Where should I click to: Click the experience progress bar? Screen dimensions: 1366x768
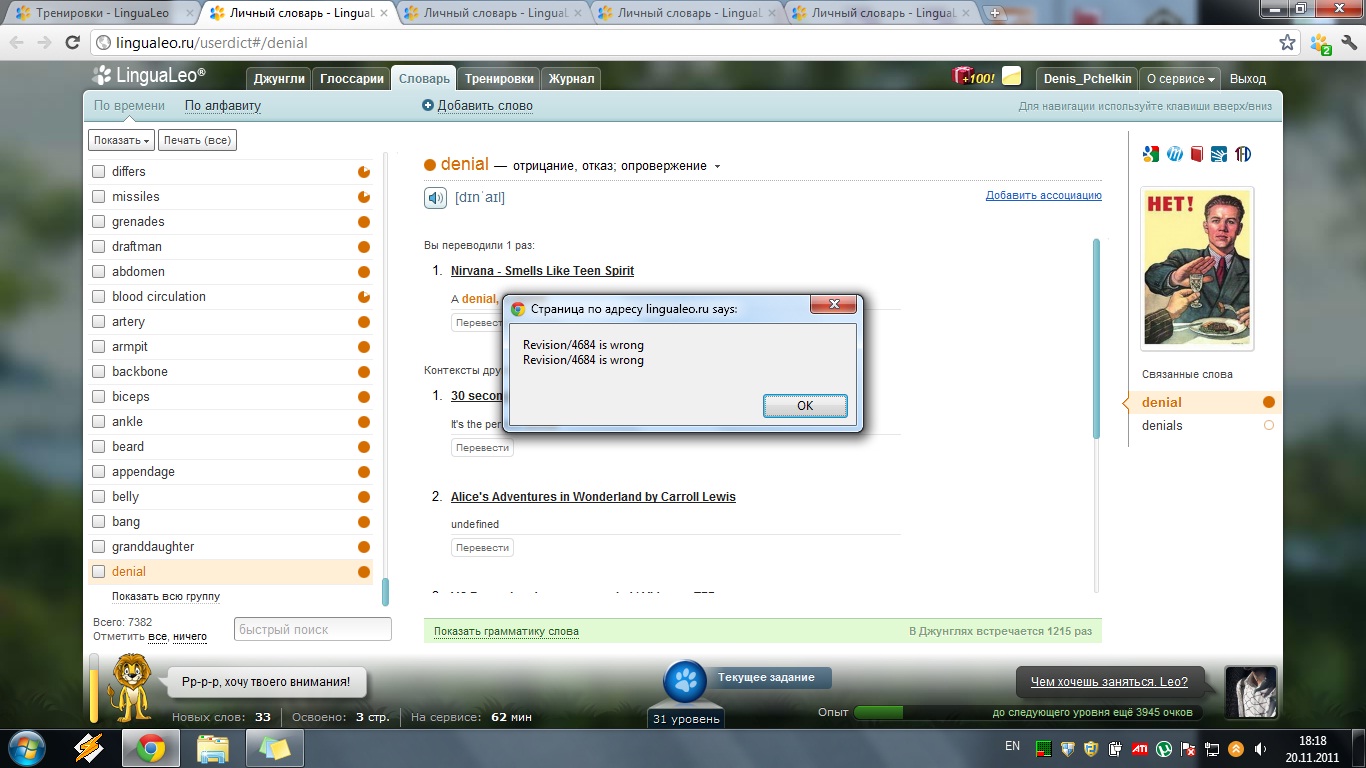(x=1027, y=712)
